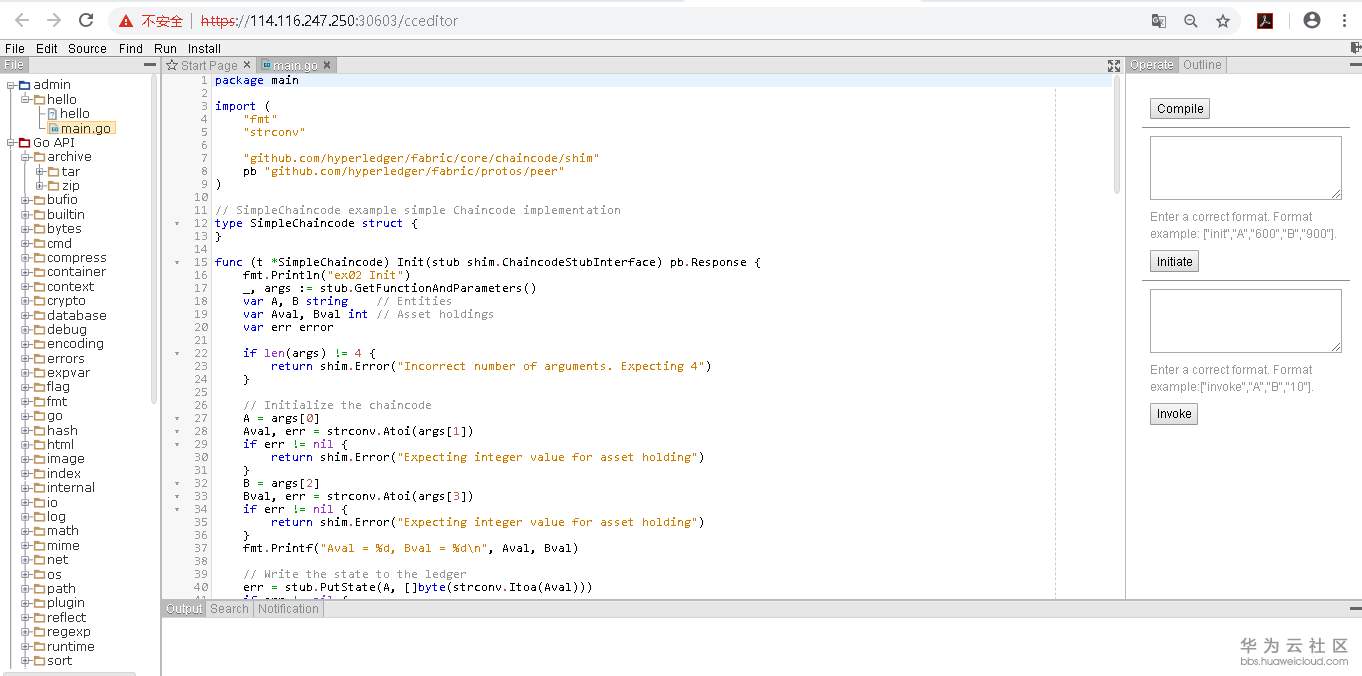Open the Notification tab

coord(288,609)
